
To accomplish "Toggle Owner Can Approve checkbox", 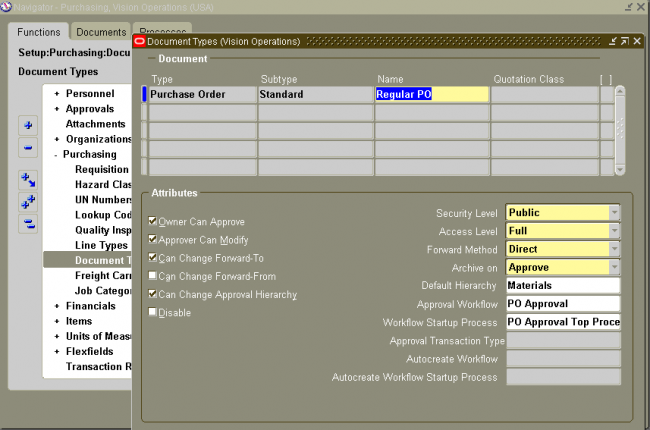I will coord(153,221).
